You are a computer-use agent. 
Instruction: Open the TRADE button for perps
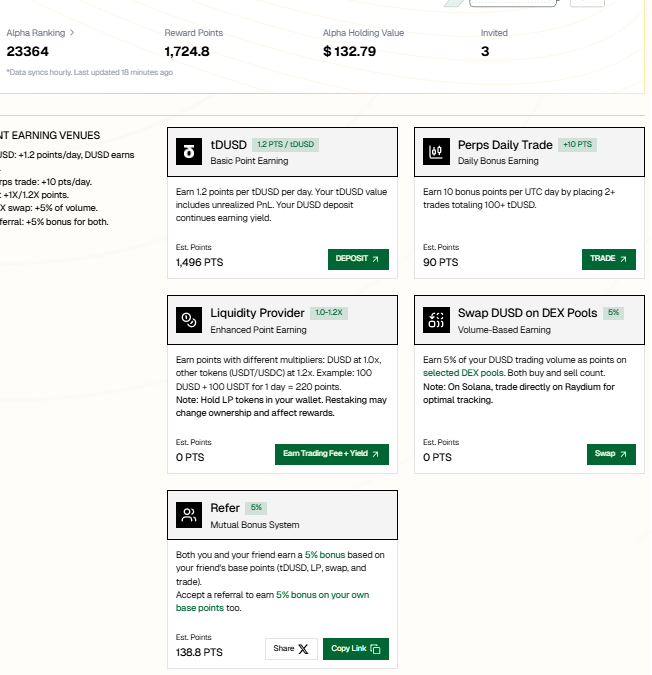(x=609, y=259)
